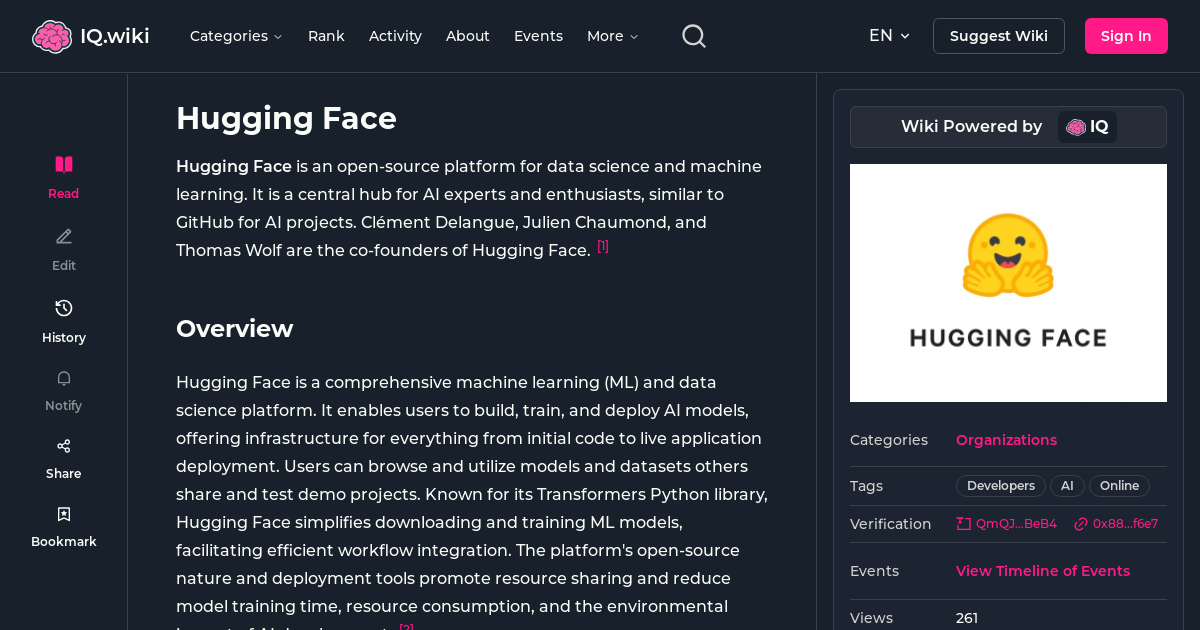Open the History clock icon
The width and height of the screenshot is (1200, 630).
click(x=64, y=308)
